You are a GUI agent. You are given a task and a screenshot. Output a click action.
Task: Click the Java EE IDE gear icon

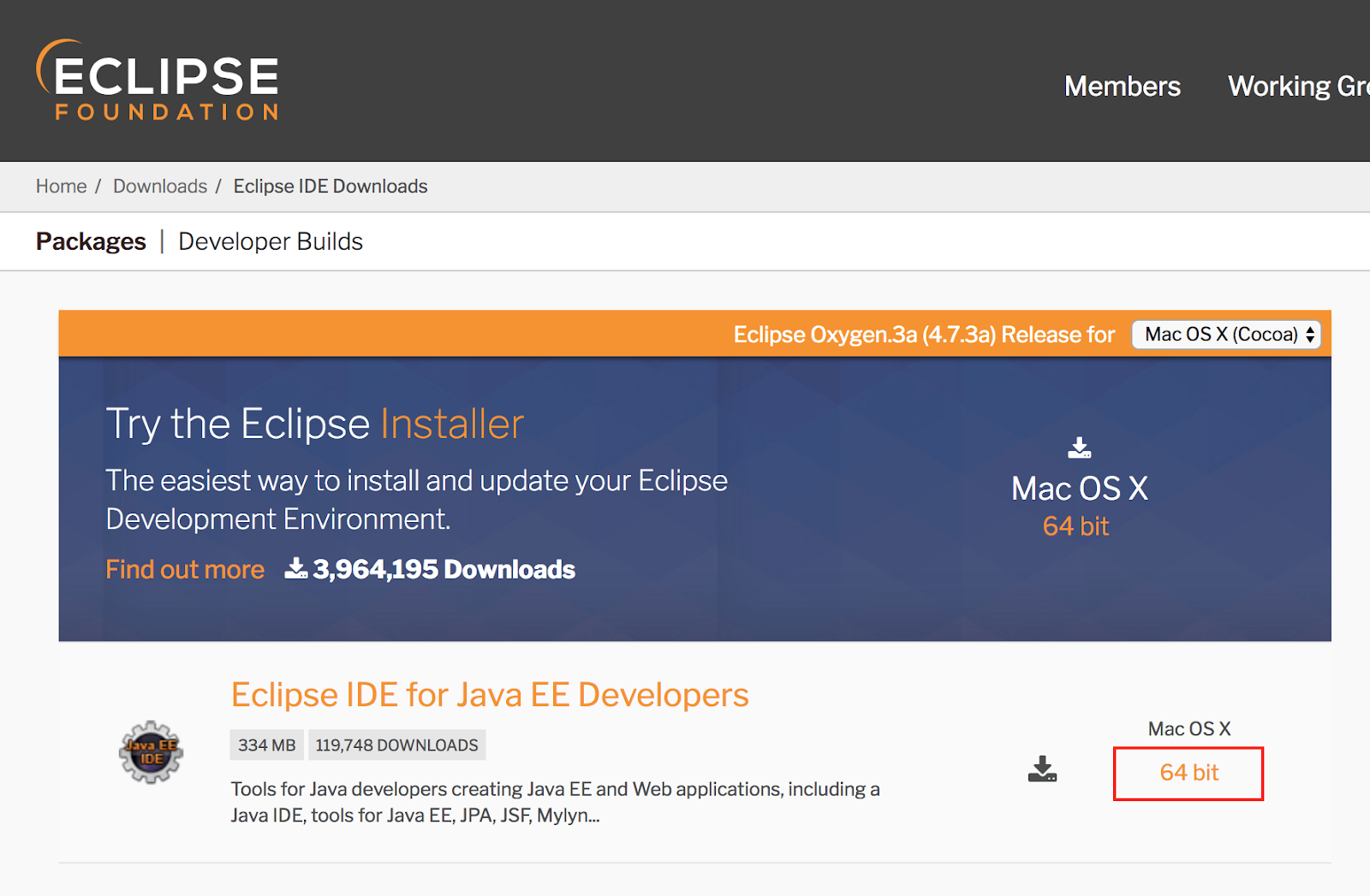151,752
